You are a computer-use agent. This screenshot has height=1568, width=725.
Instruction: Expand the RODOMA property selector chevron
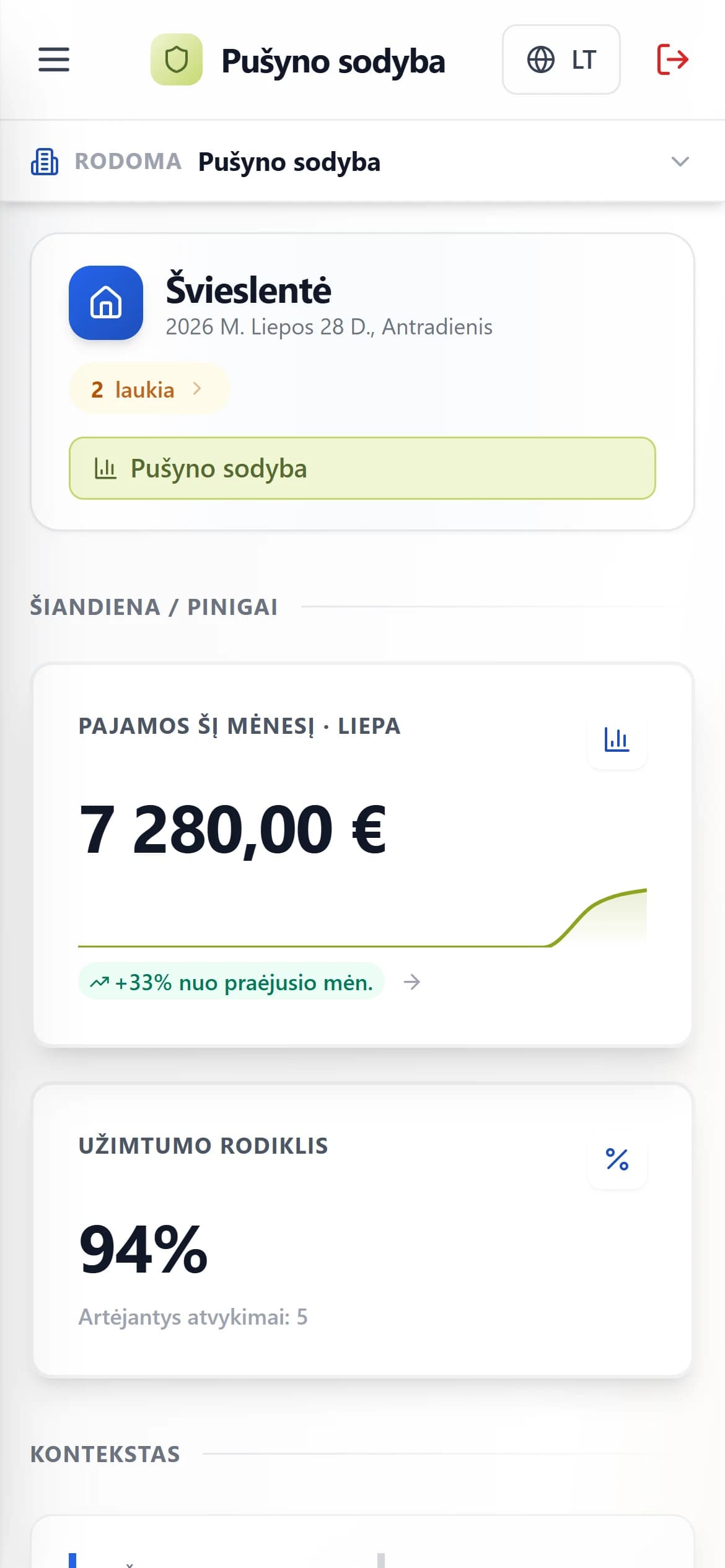pos(680,162)
